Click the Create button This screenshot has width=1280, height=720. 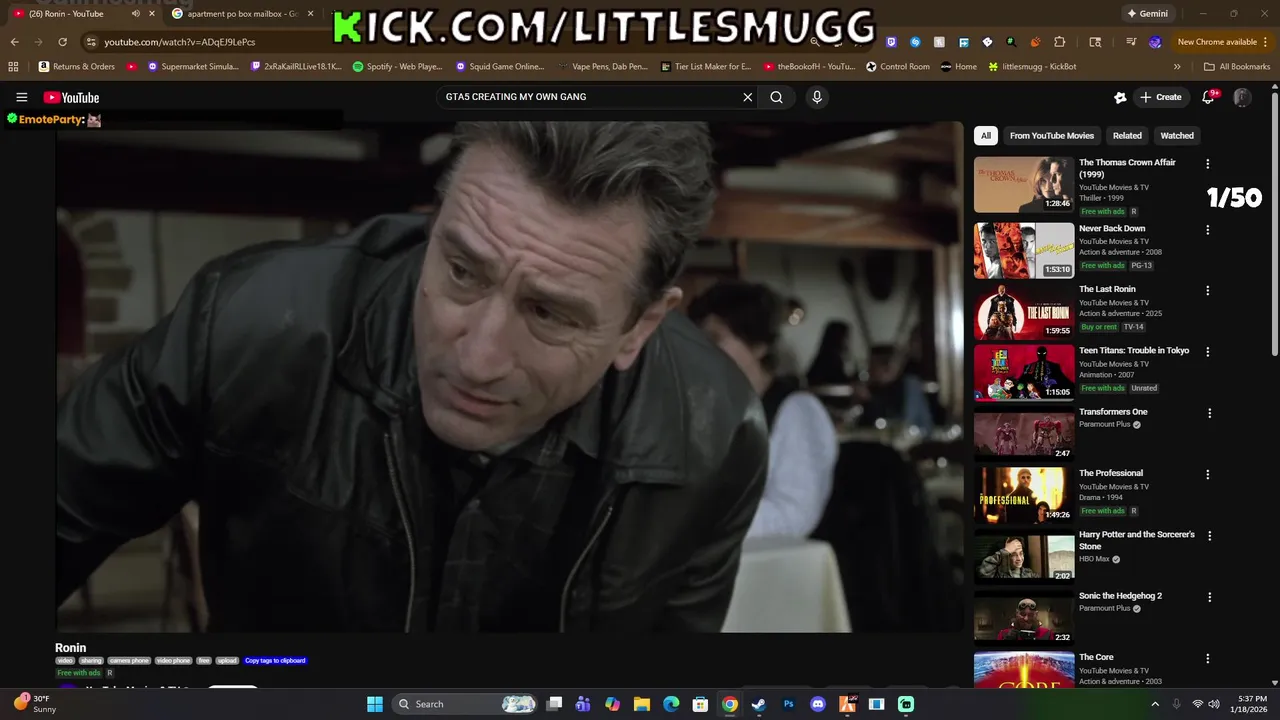click(1161, 97)
